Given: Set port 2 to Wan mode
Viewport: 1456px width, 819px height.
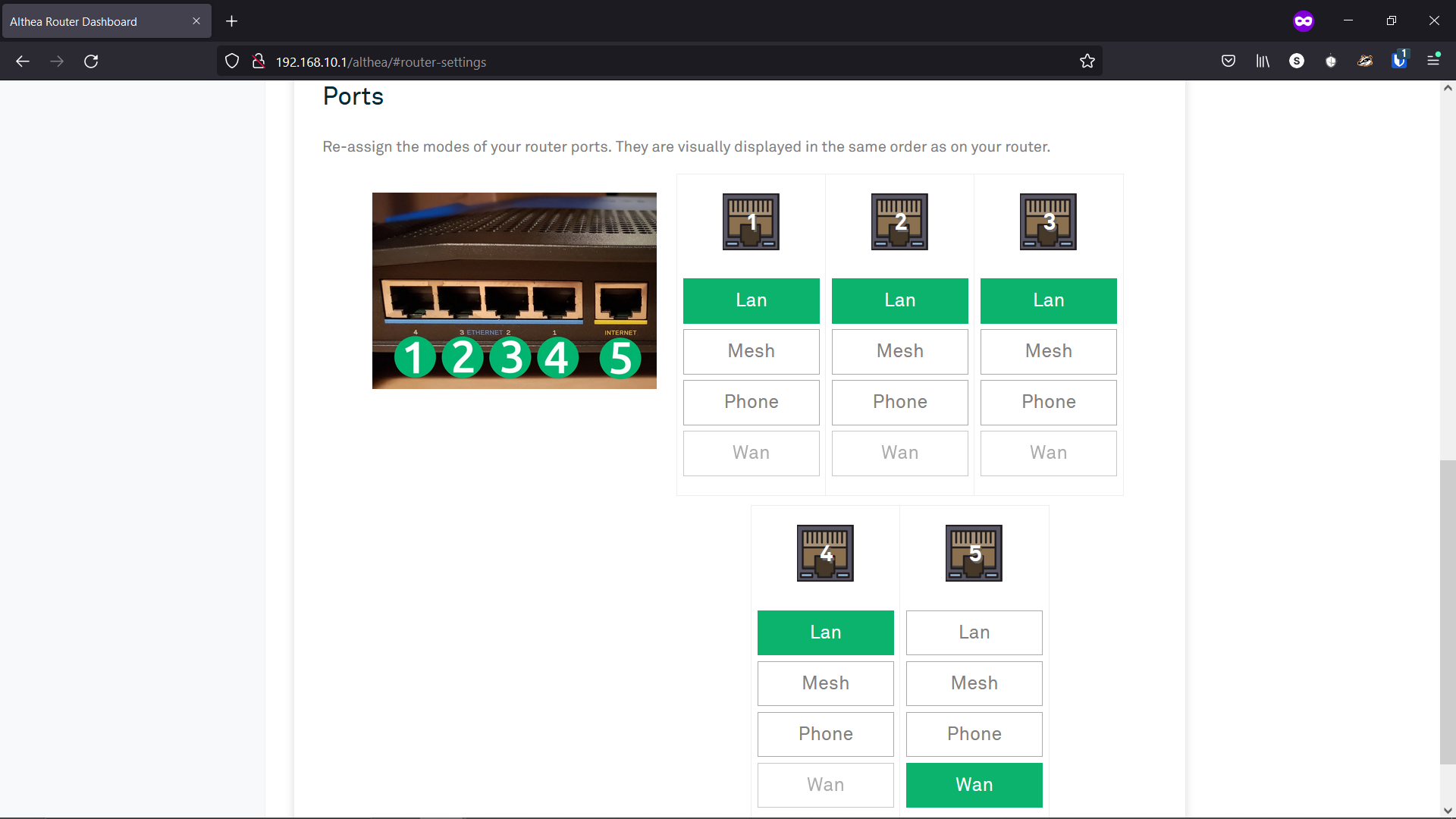Looking at the screenshot, I should [899, 453].
